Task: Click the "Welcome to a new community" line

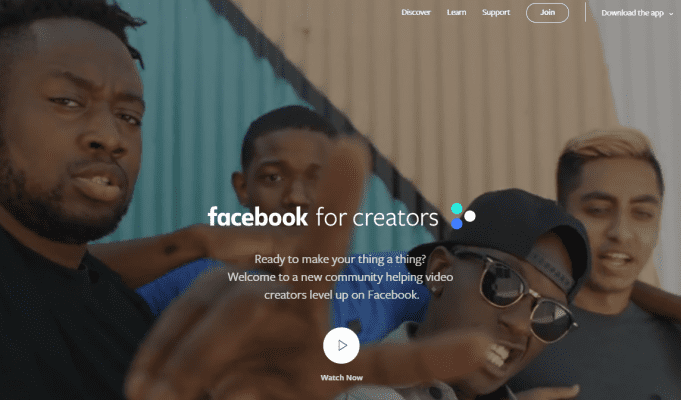Action: point(340,277)
